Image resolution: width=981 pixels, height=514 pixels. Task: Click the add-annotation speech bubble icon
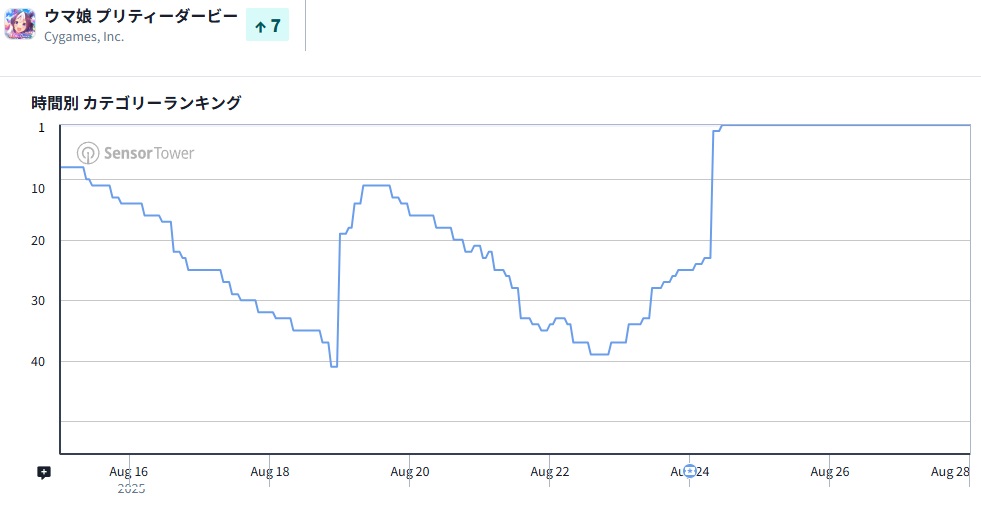point(44,472)
